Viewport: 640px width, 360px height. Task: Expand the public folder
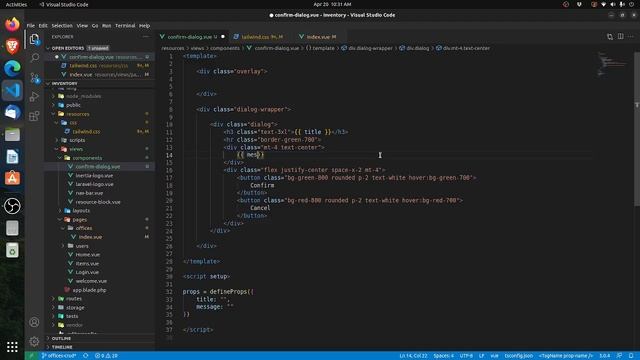(x=73, y=105)
